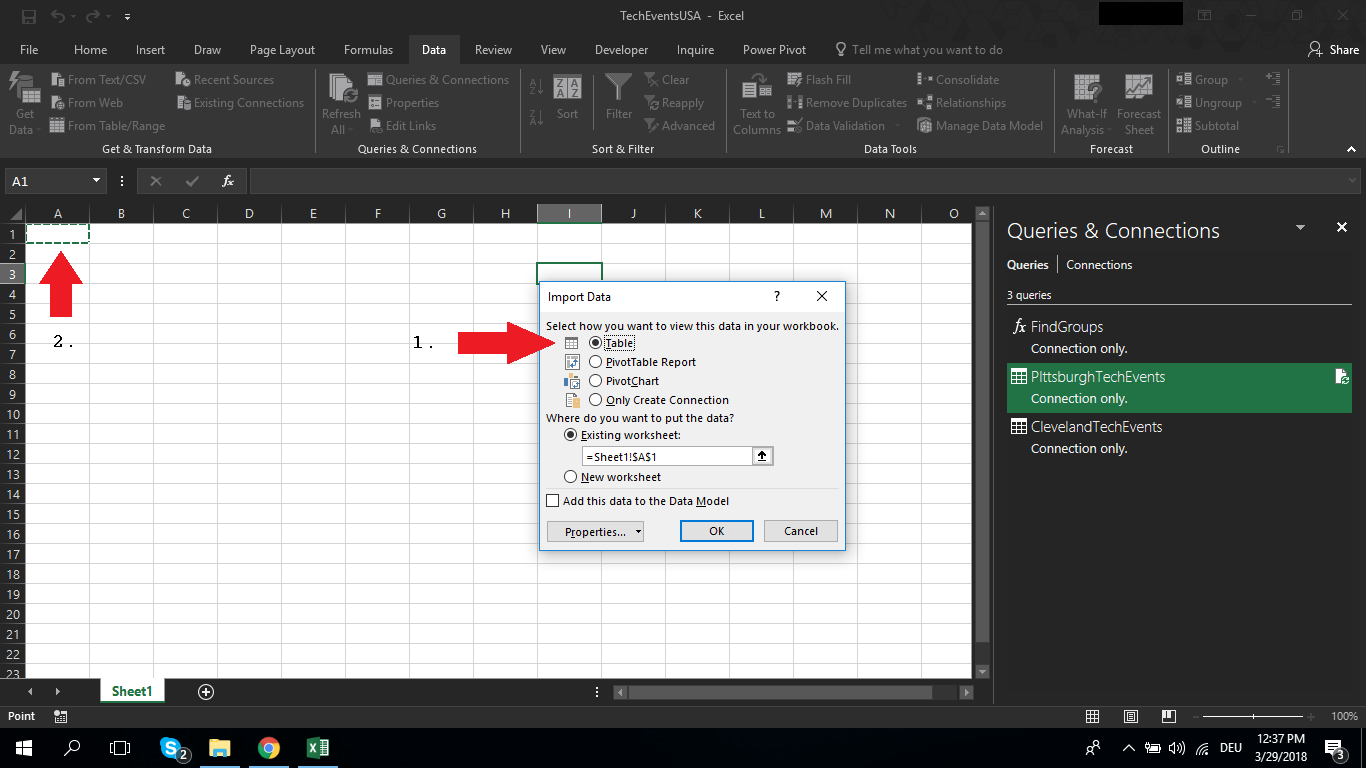Open the Queries & Connections pane options arrow
The height and width of the screenshot is (768, 1366).
click(x=1300, y=228)
